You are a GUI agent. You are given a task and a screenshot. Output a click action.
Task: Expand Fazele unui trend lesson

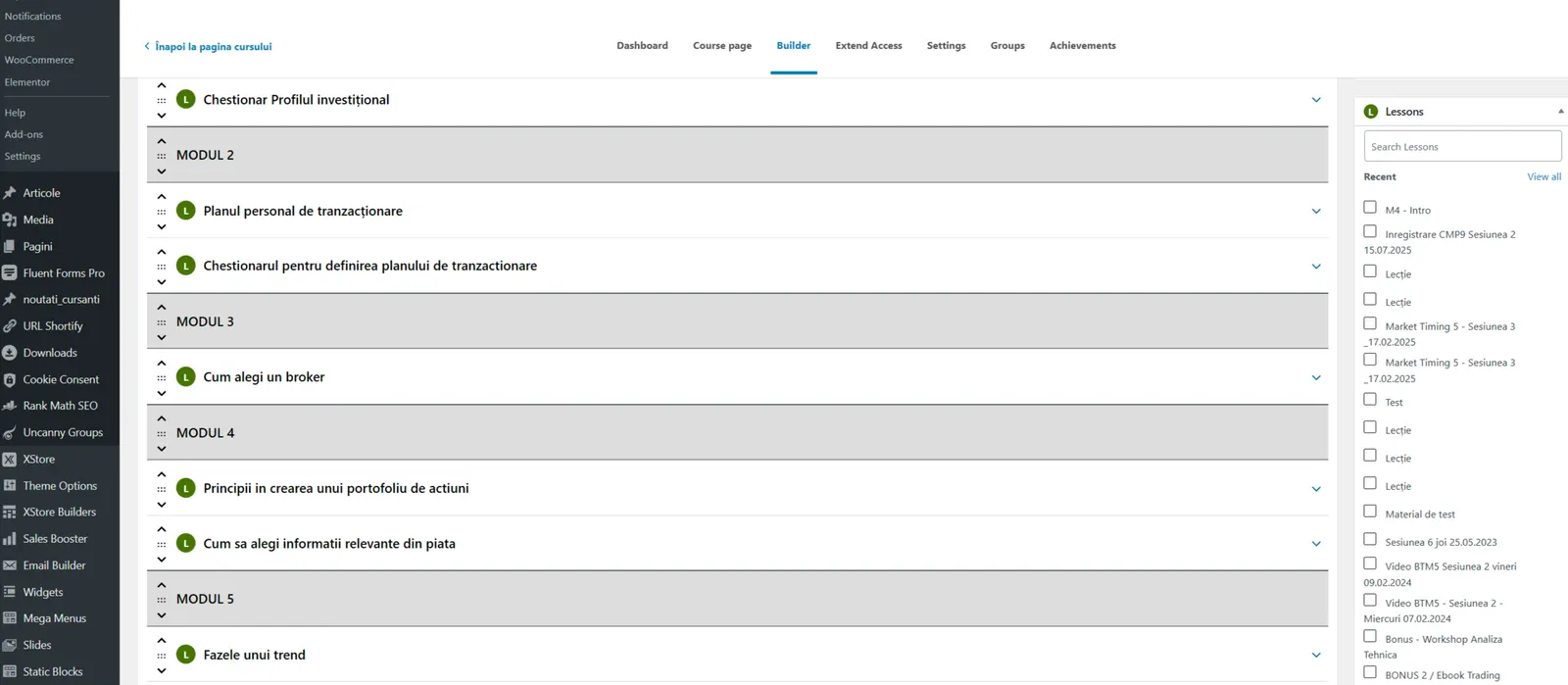(x=1316, y=656)
